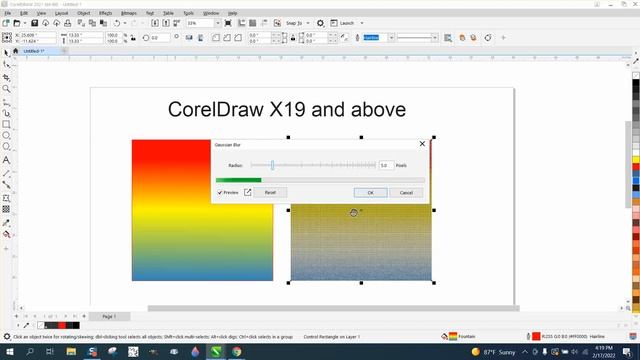Click Cancel in Gaussian Blur dialog
This screenshot has width=640, height=360.
click(x=406, y=193)
